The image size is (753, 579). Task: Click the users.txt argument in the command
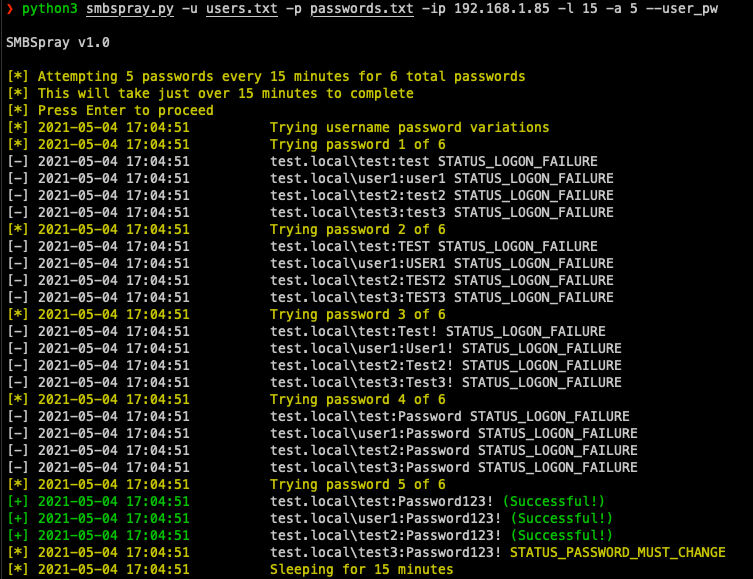click(242, 9)
